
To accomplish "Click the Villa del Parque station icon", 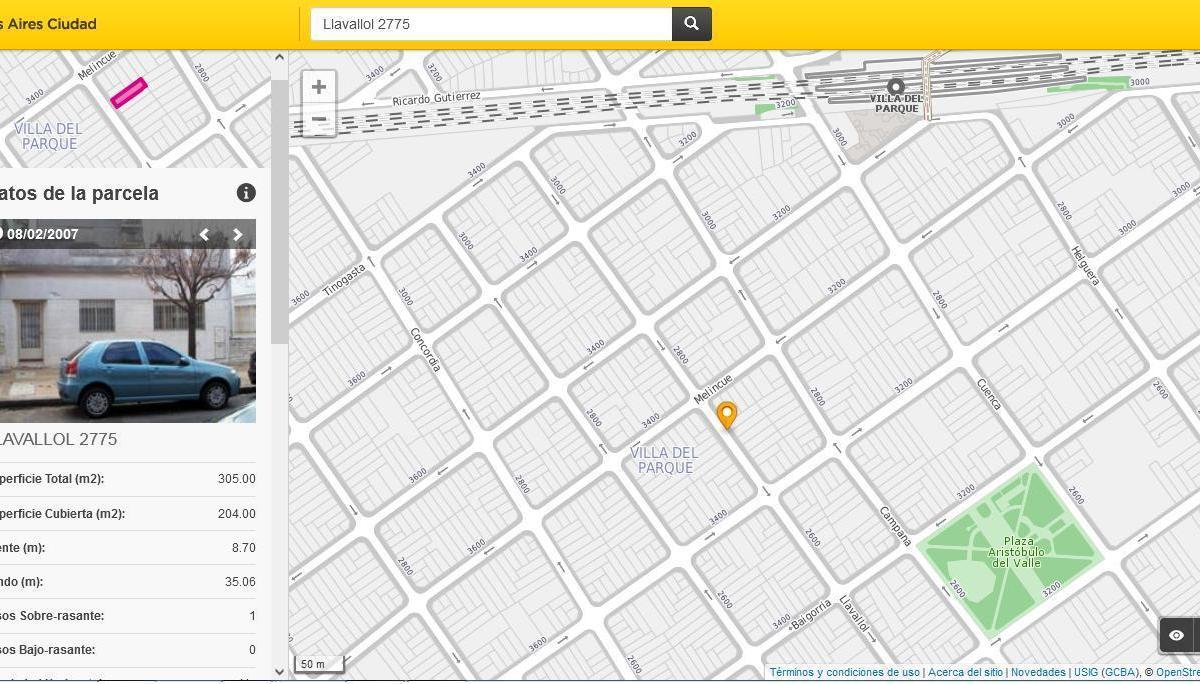I will [896, 87].
